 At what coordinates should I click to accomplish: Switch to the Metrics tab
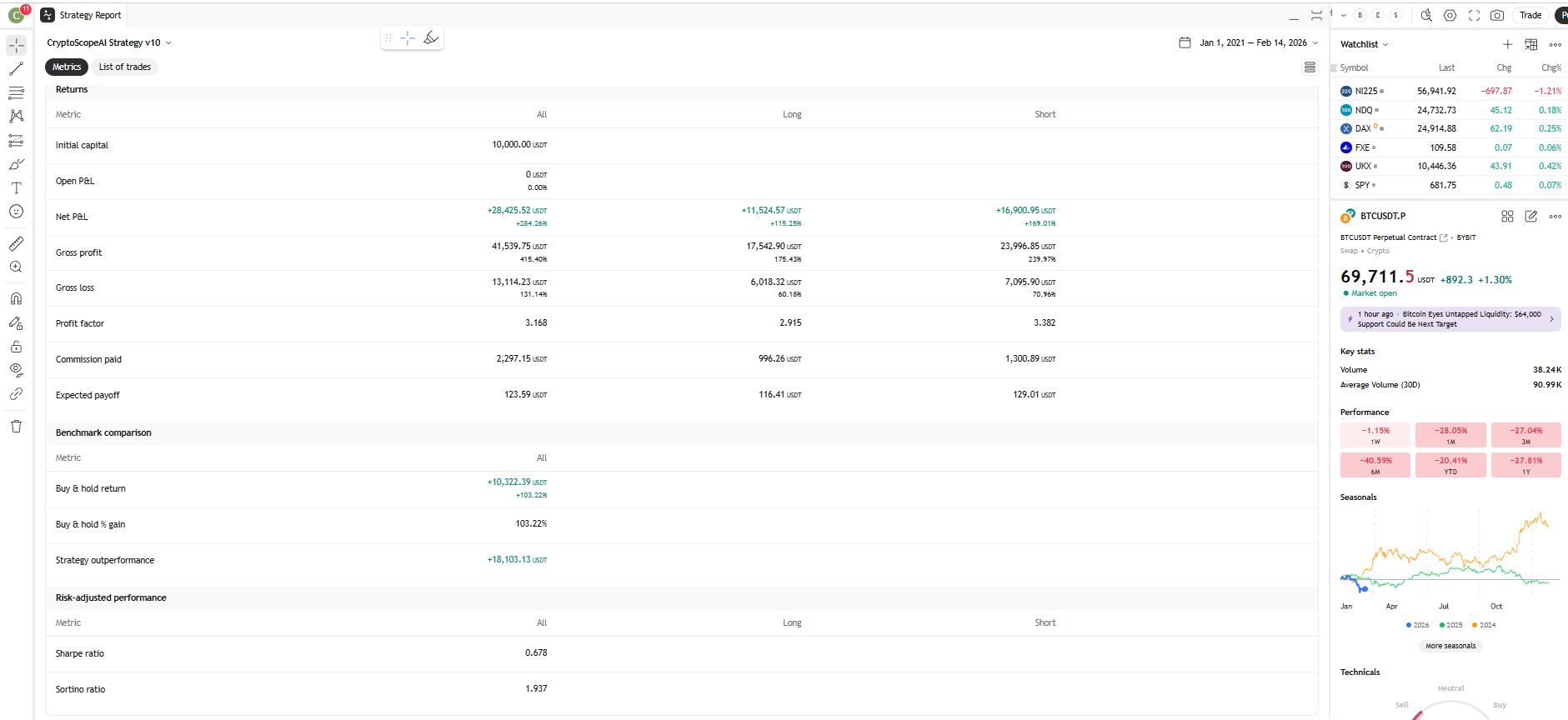click(67, 67)
